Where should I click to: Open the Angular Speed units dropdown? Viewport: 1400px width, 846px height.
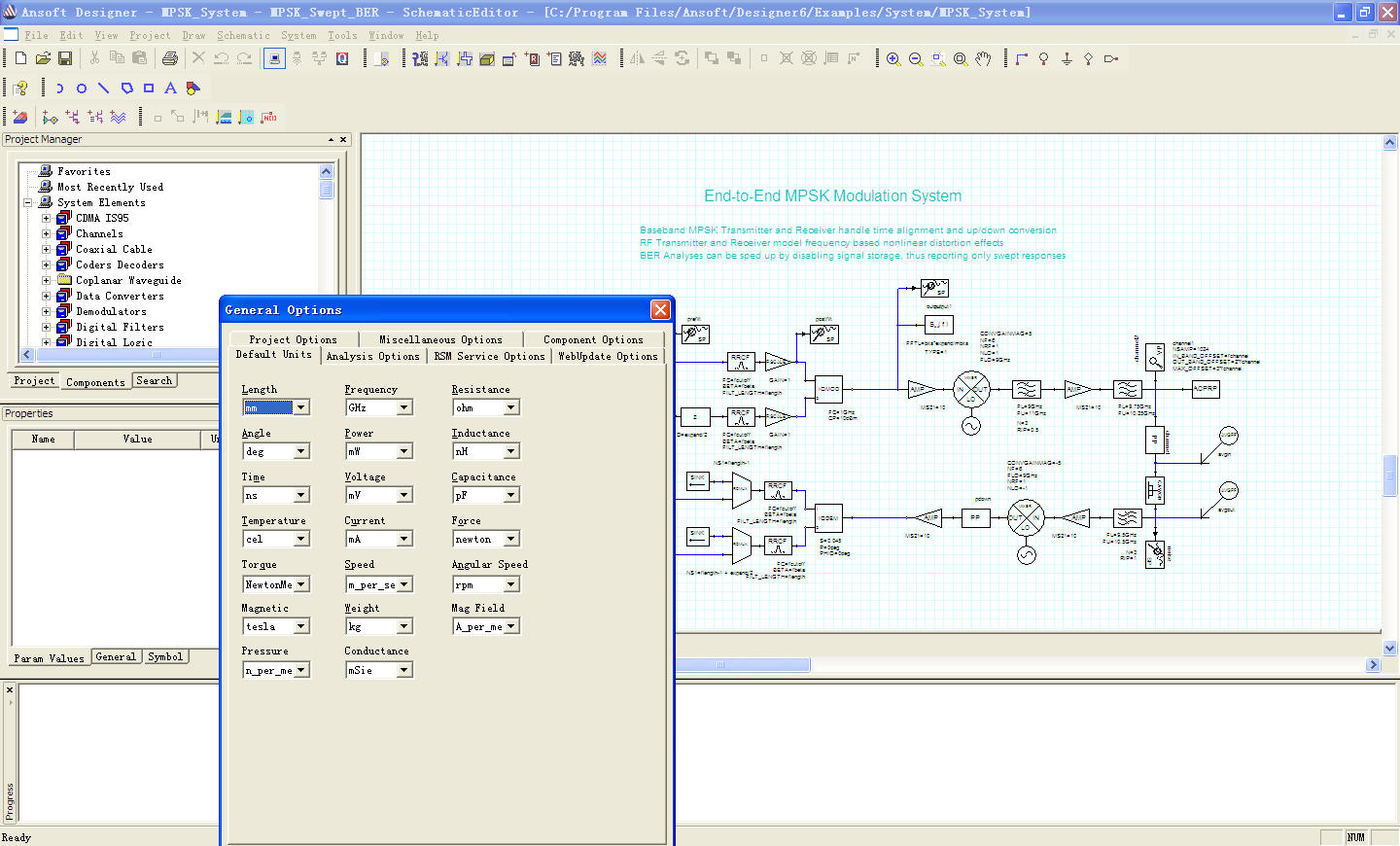point(511,584)
